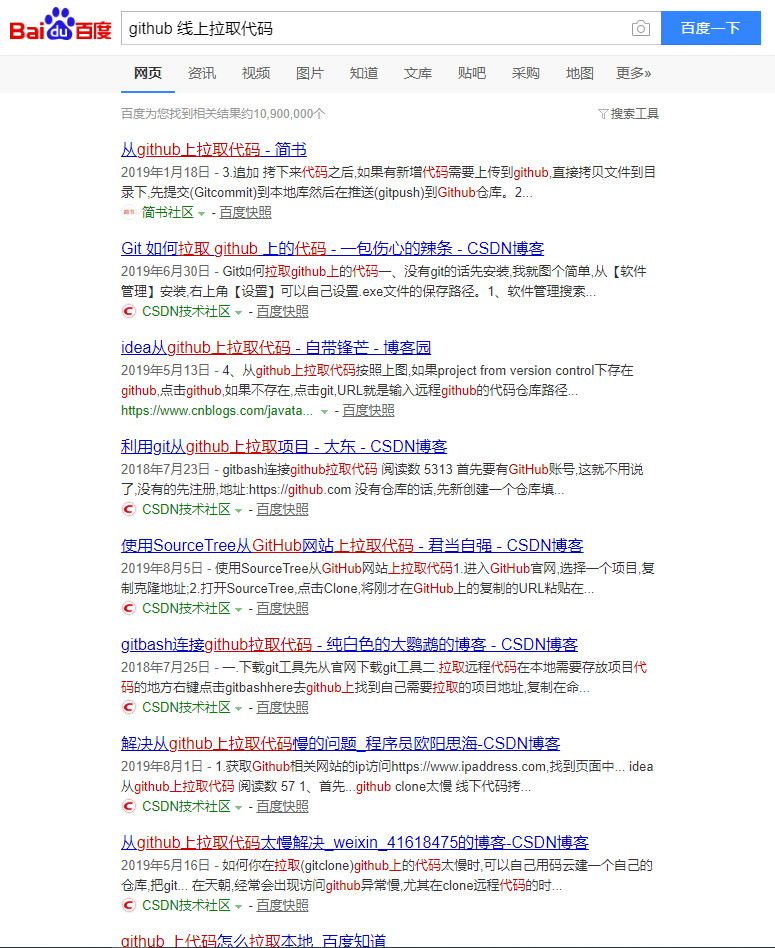Click the 简书 favicon in first result
Image resolution: width=775 pixels, height=948 pixels.
click(x=128, y=212)
